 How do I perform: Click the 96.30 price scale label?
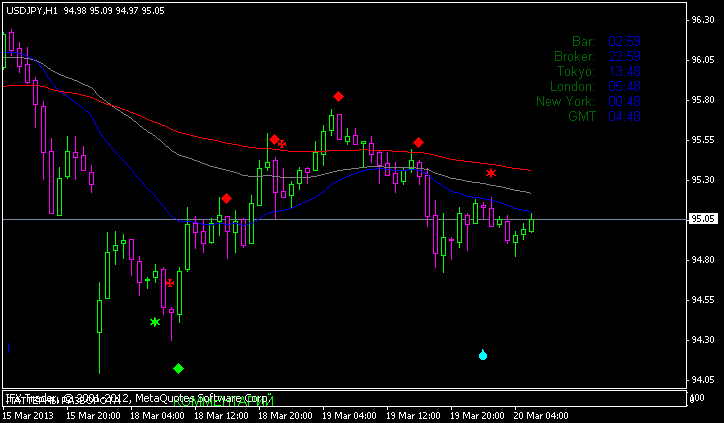coord(703,20)
